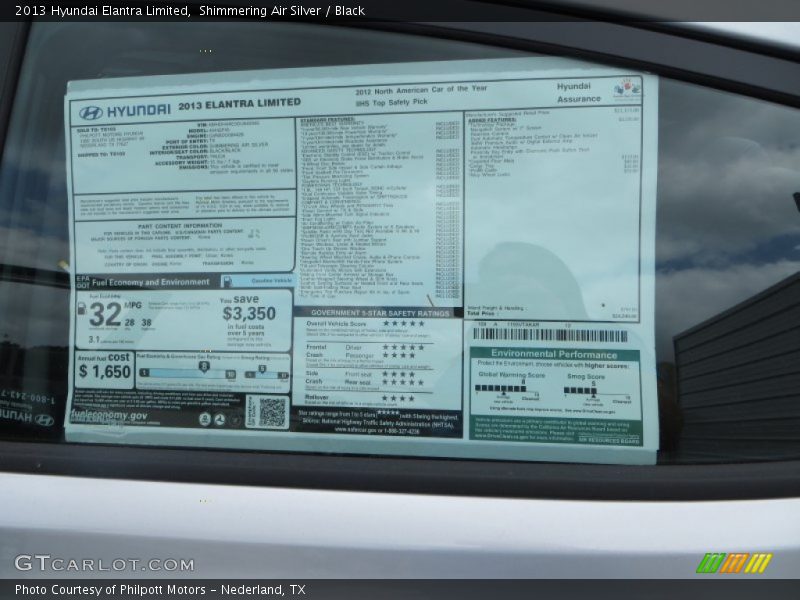Click the 'Fuel Economy and Environment' header
This screenshot has height=600, width=800.
click(151, 282)
